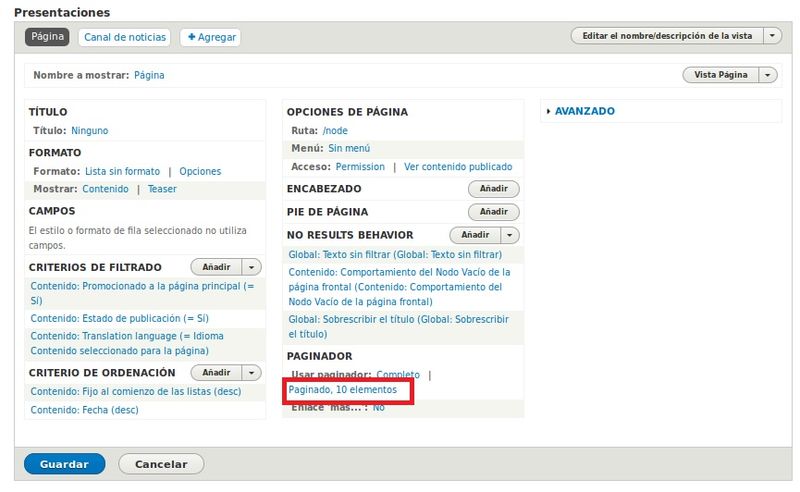Viewport: 800px width, 492px height.
Task: Open dropdown arrow beside Editar el nombre/descripción
Action: click(772, 36)
